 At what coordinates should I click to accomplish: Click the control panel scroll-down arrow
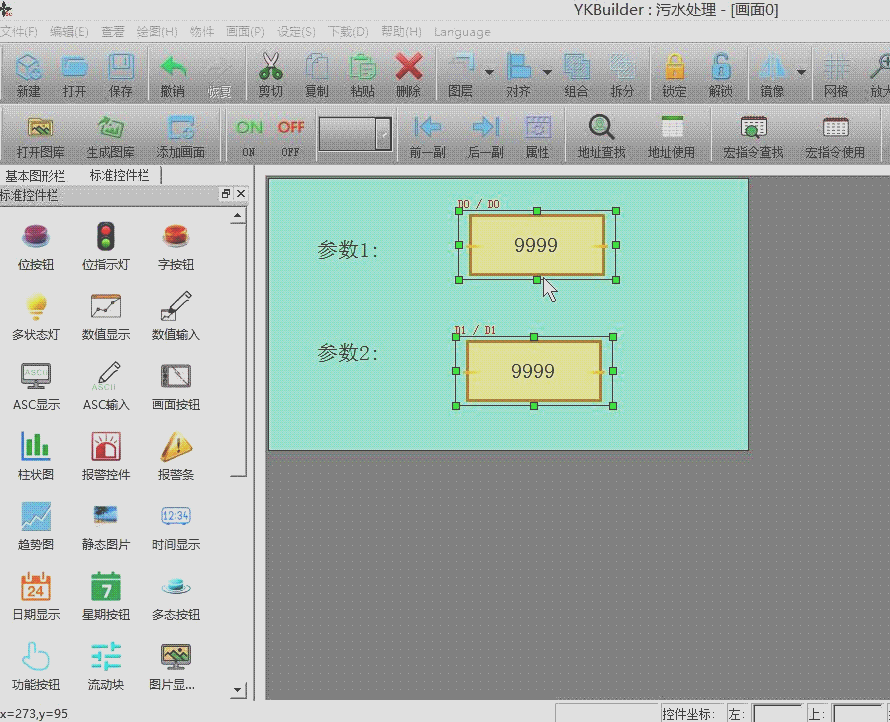[x=238, y=689]
